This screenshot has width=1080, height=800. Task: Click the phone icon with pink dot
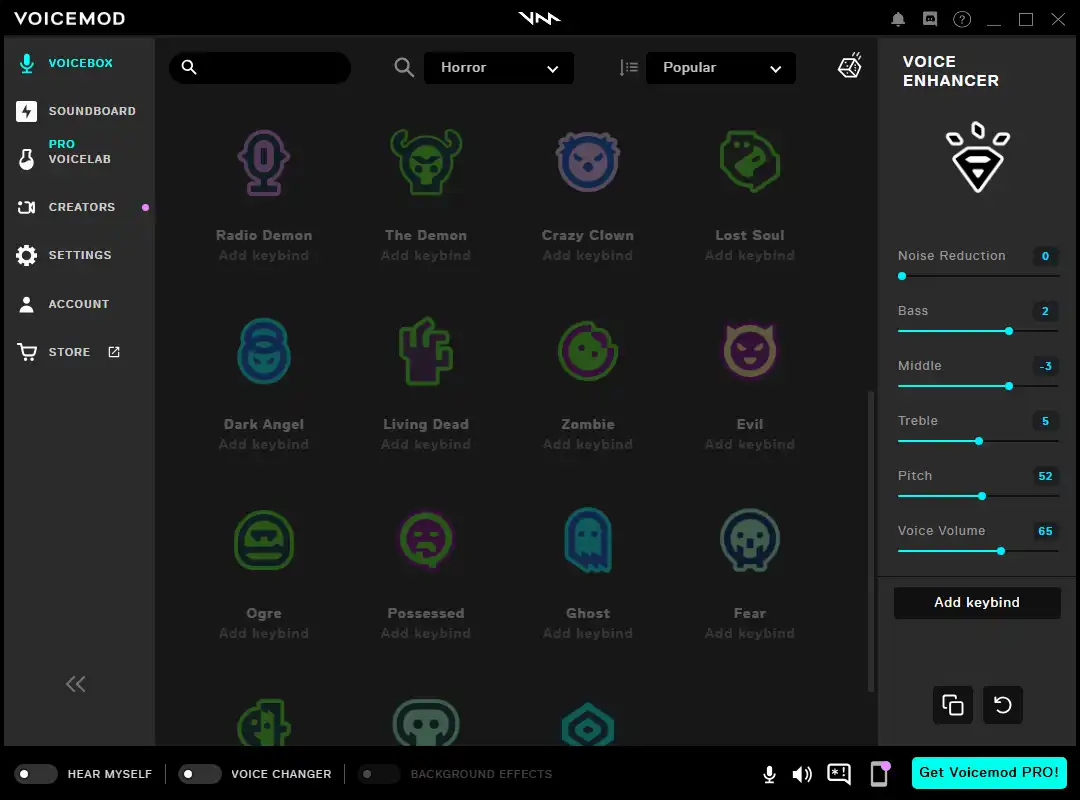880,774
